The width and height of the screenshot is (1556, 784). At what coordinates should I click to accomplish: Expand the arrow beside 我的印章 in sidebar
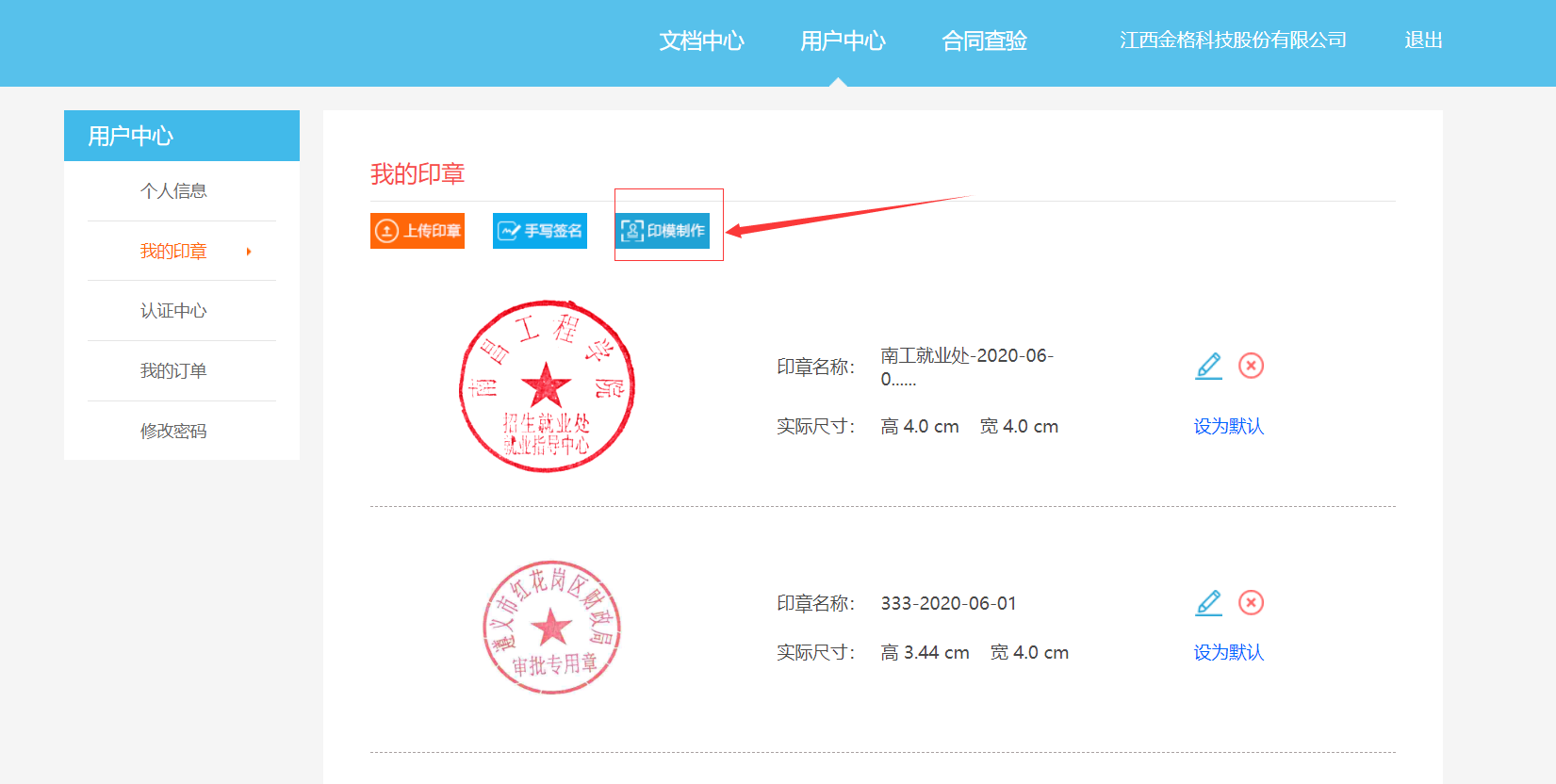249,252
